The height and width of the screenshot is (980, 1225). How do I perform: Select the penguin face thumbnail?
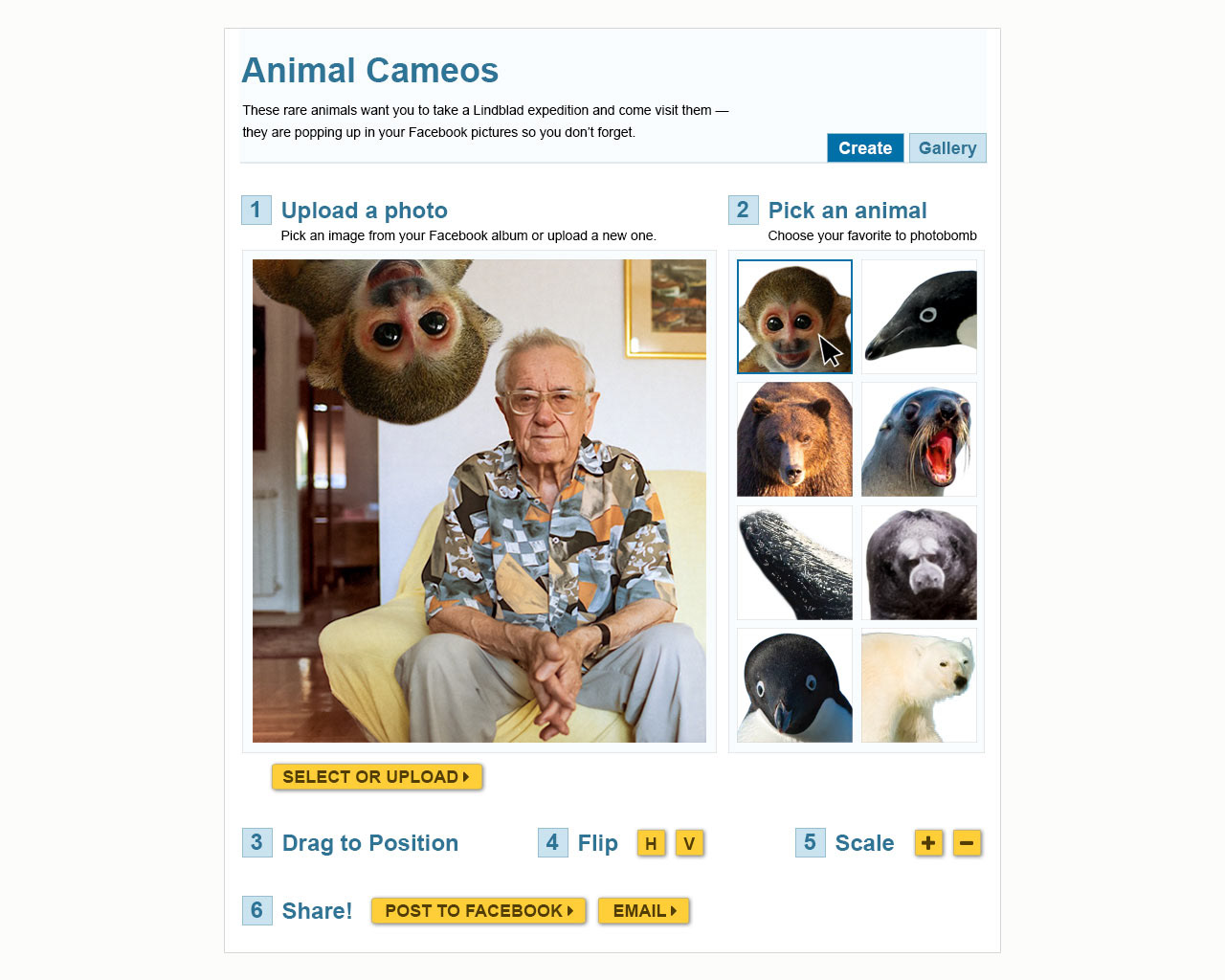pos(794,685)
